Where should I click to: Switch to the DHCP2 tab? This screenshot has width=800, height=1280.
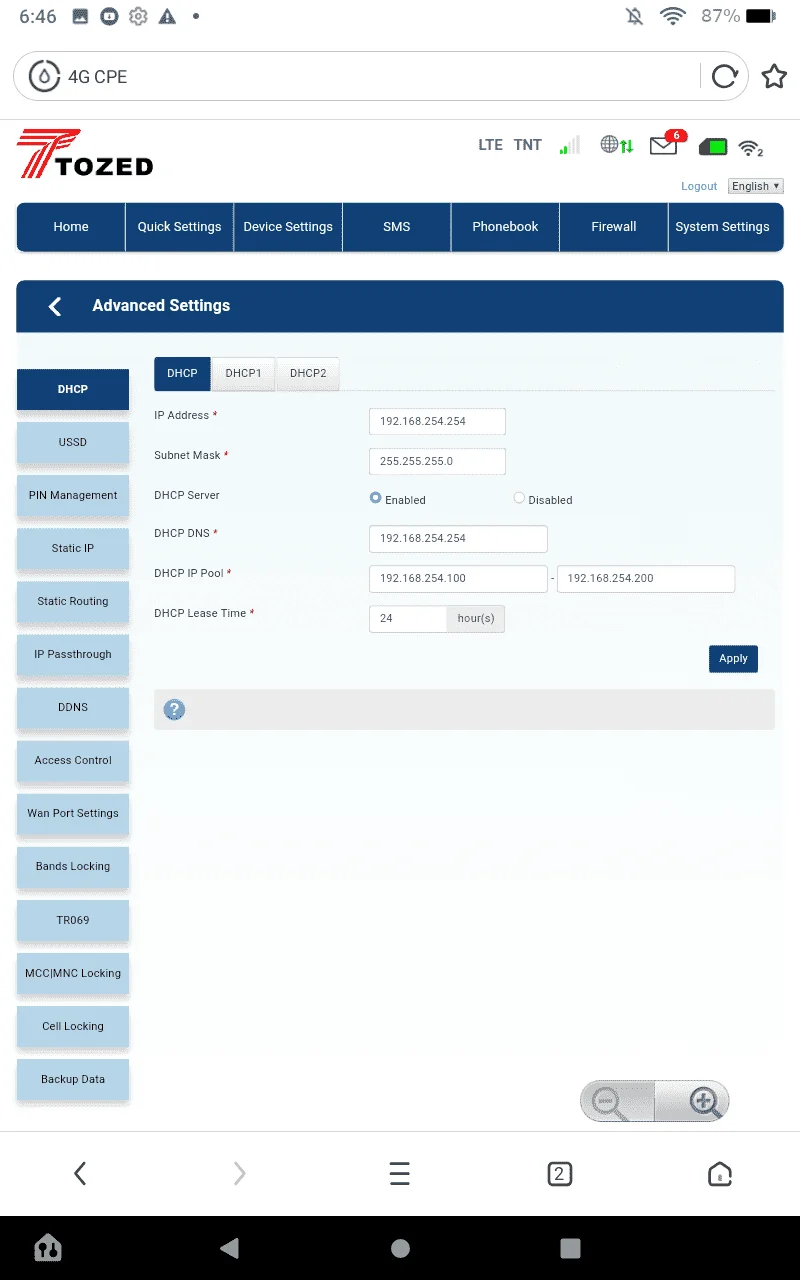(308, 373)
